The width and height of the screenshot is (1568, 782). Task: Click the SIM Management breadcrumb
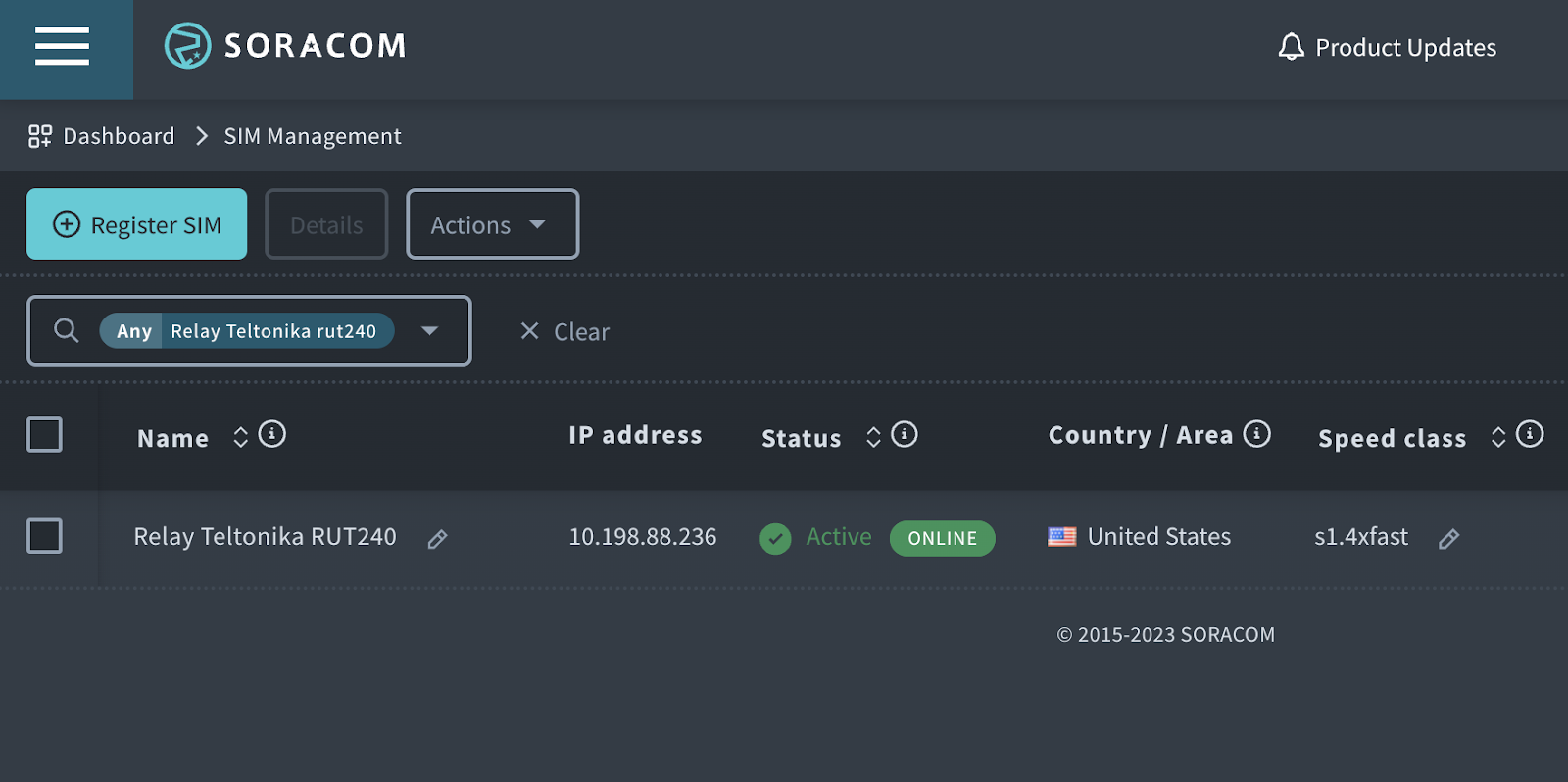pos(313,136)
